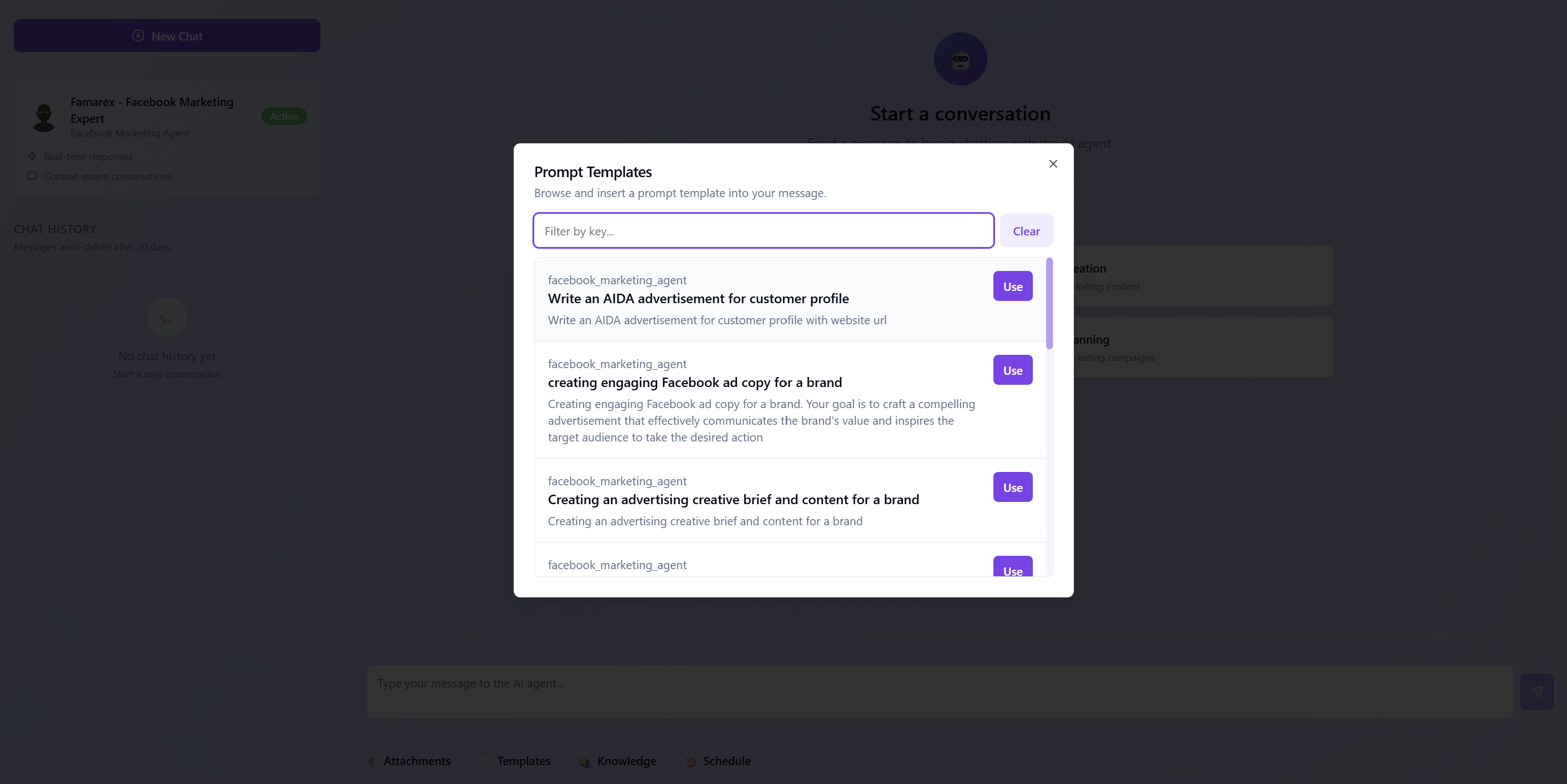The image size is (1567, 784).
Task: Click the template list scrollbar thumb
Action: [x=1049, y=304]
